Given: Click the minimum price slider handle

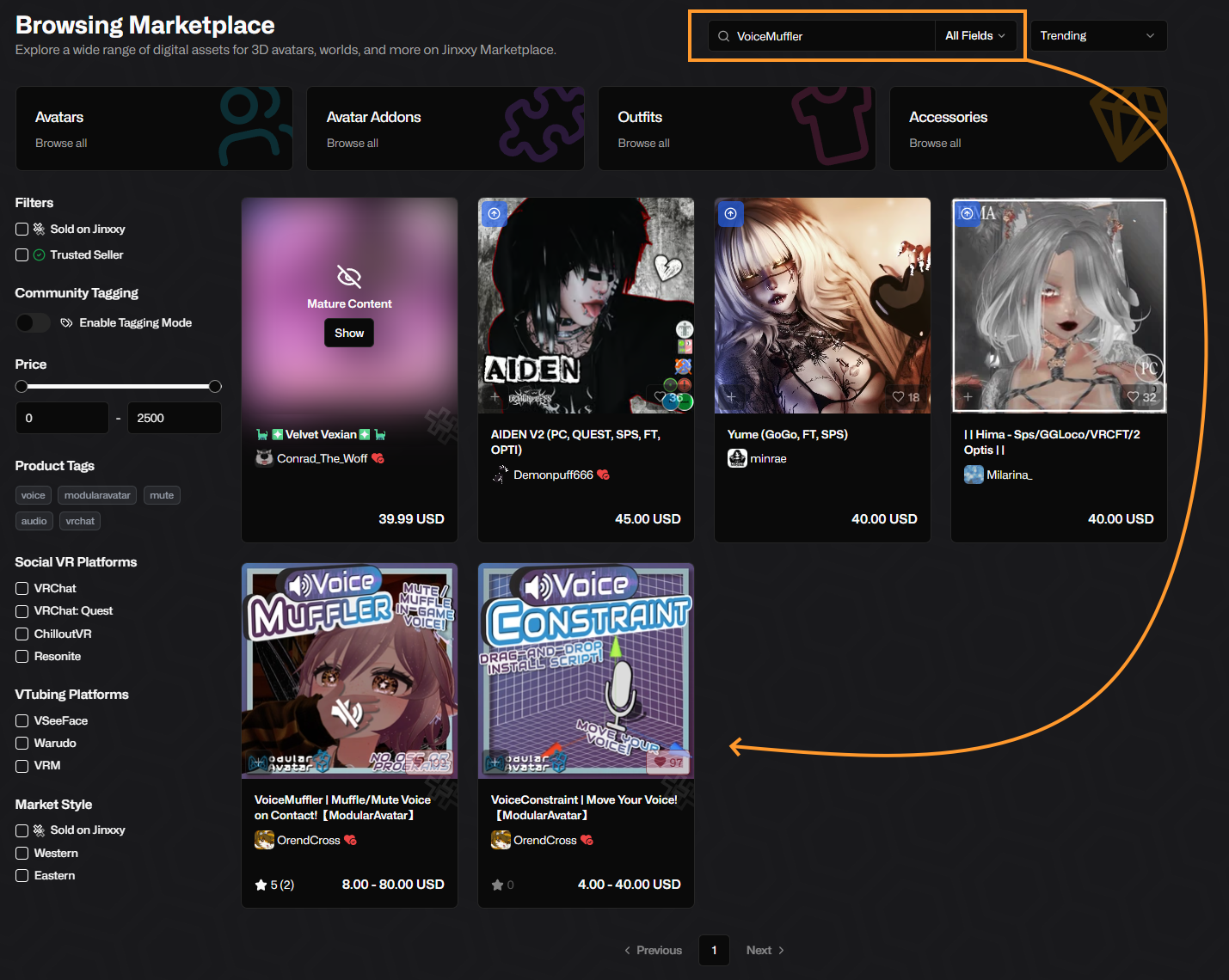Looking at the screenshot, I should [x=22, y=387].
